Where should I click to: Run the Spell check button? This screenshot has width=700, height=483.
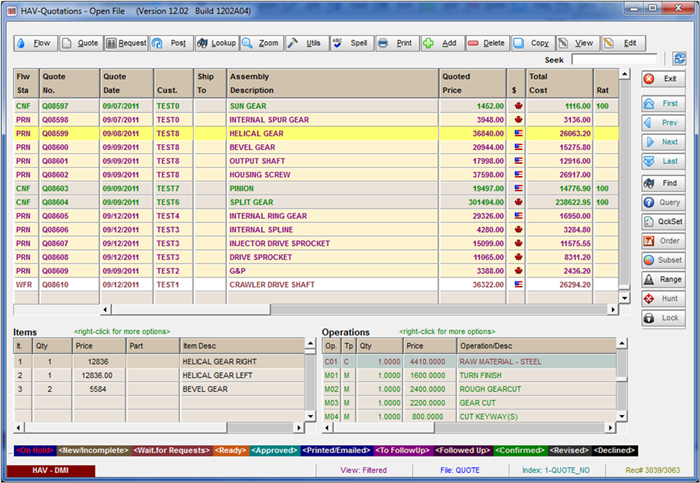click(352, 43)
